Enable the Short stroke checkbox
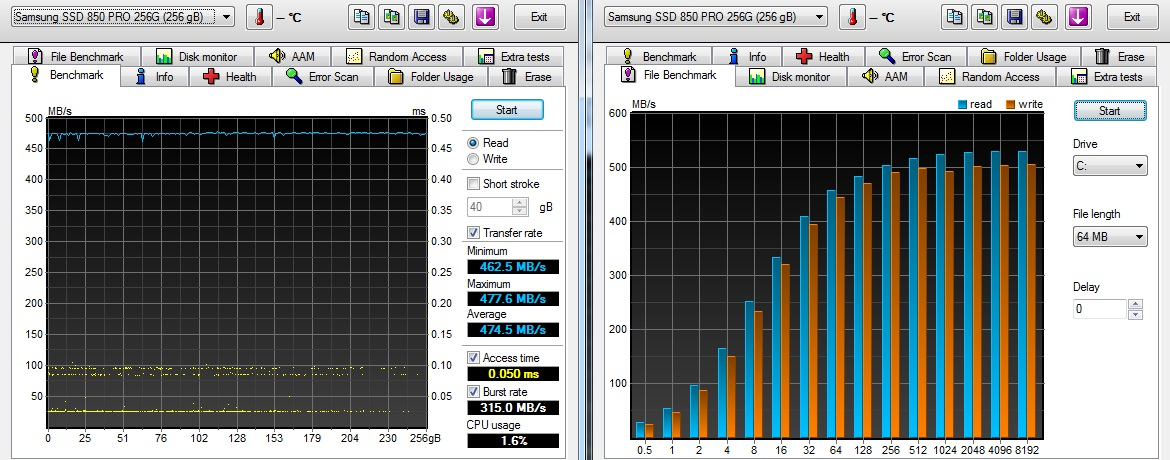The image size is (1170, 460). [474, 184]
